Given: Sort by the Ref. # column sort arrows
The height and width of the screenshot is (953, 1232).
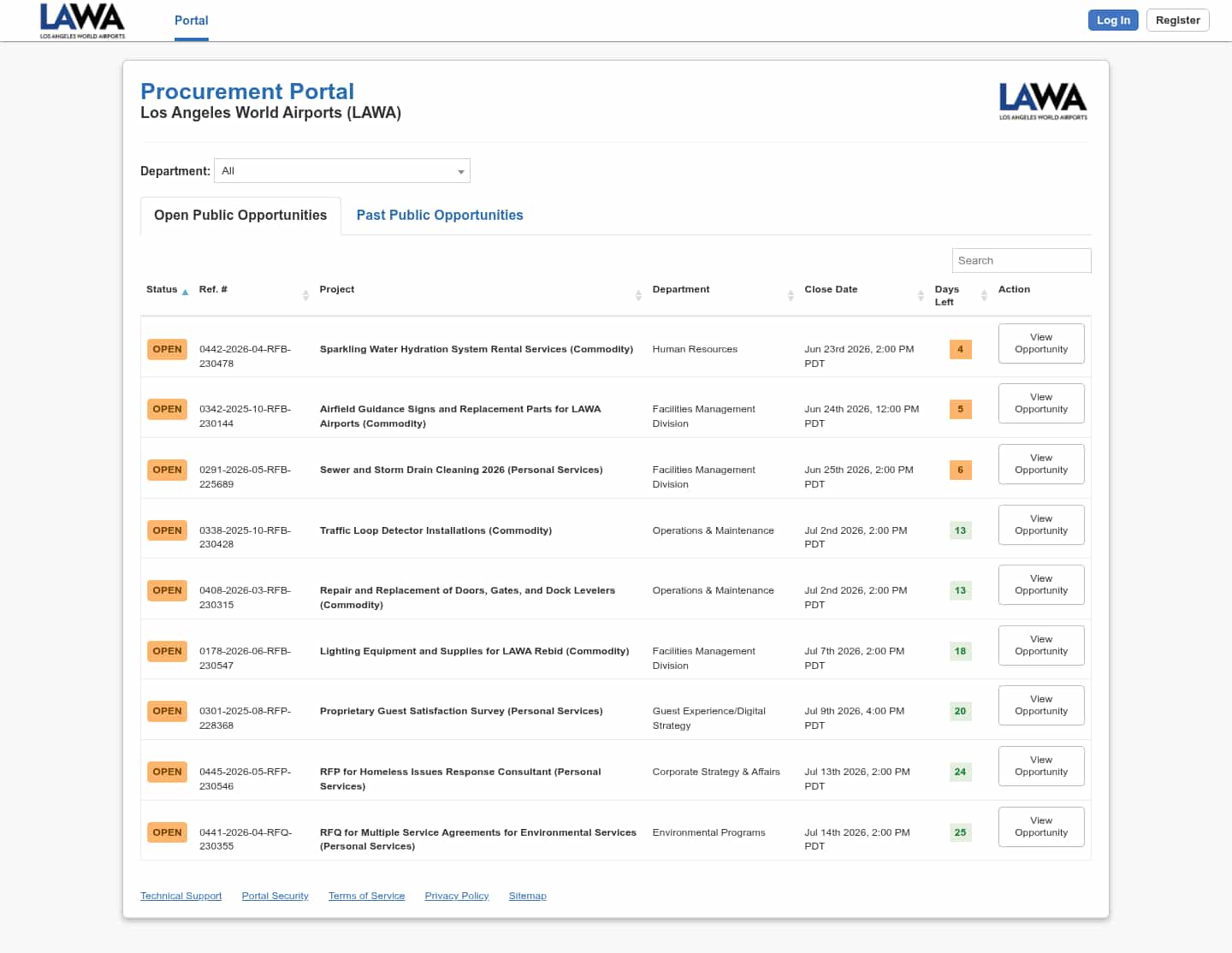Looking at the screenshot, I should 305,295.
